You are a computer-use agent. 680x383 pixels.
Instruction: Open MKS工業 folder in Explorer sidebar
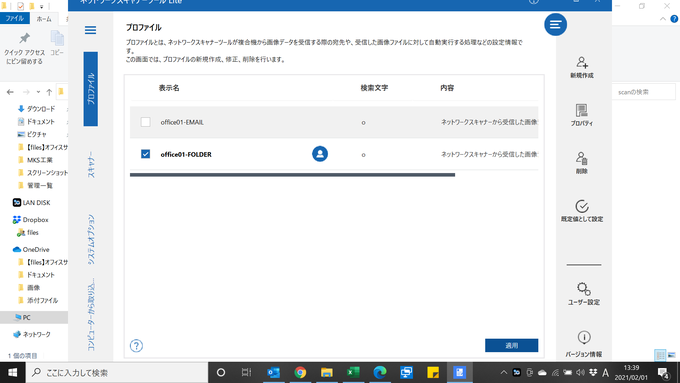click(36, 160)
